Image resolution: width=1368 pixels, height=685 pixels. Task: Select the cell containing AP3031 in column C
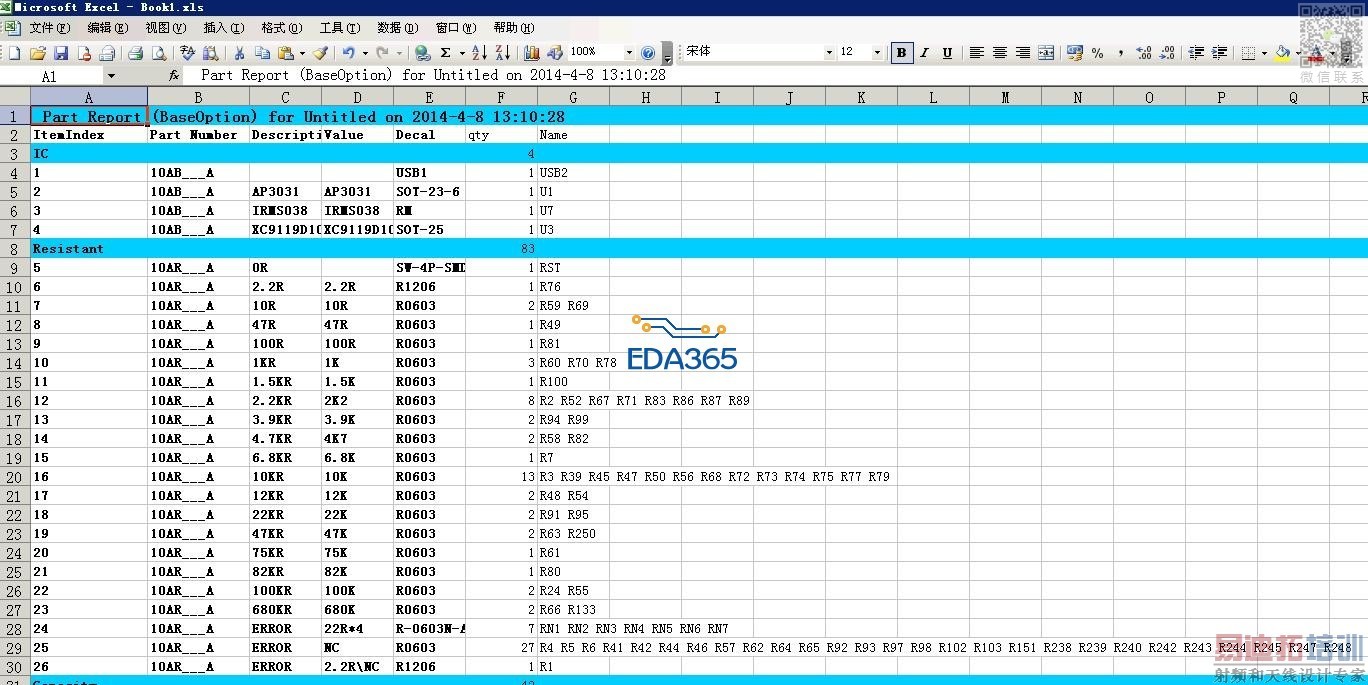click(285, 192)
